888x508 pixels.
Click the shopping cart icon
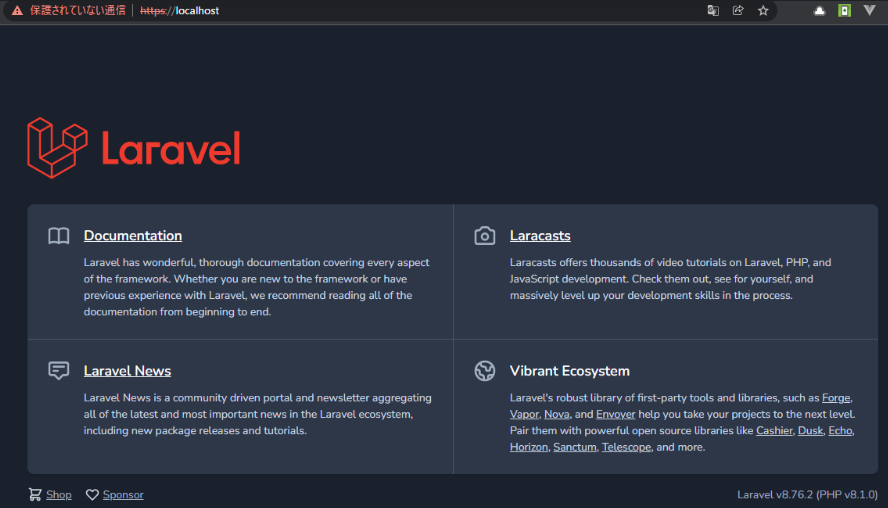pos(35,494)
